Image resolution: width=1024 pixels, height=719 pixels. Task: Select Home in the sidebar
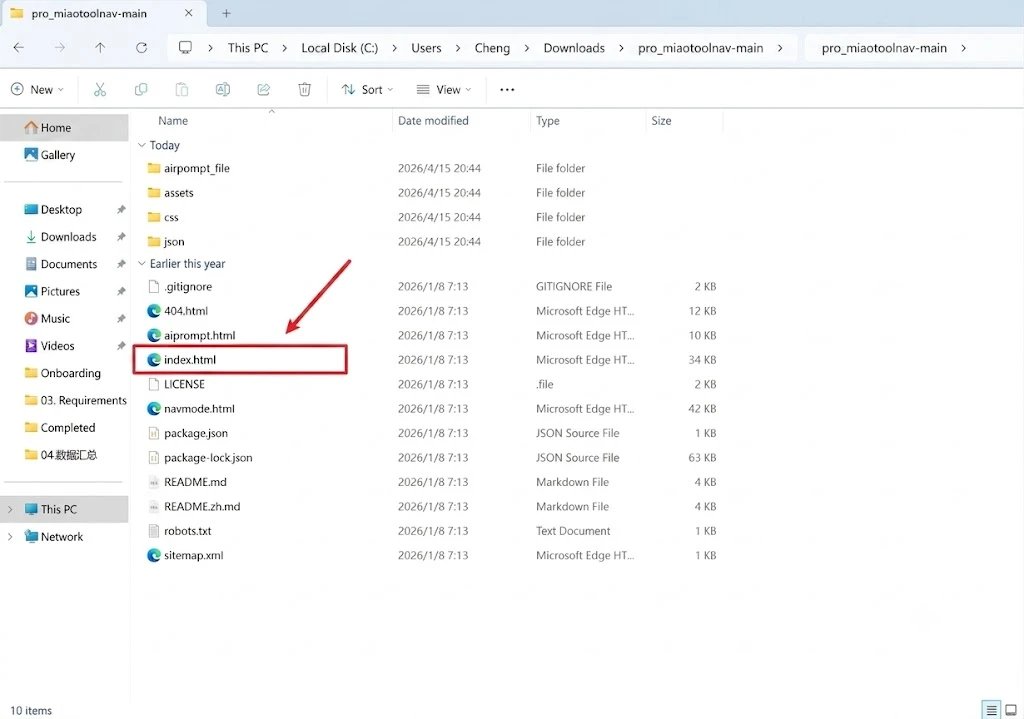point(65,128)
